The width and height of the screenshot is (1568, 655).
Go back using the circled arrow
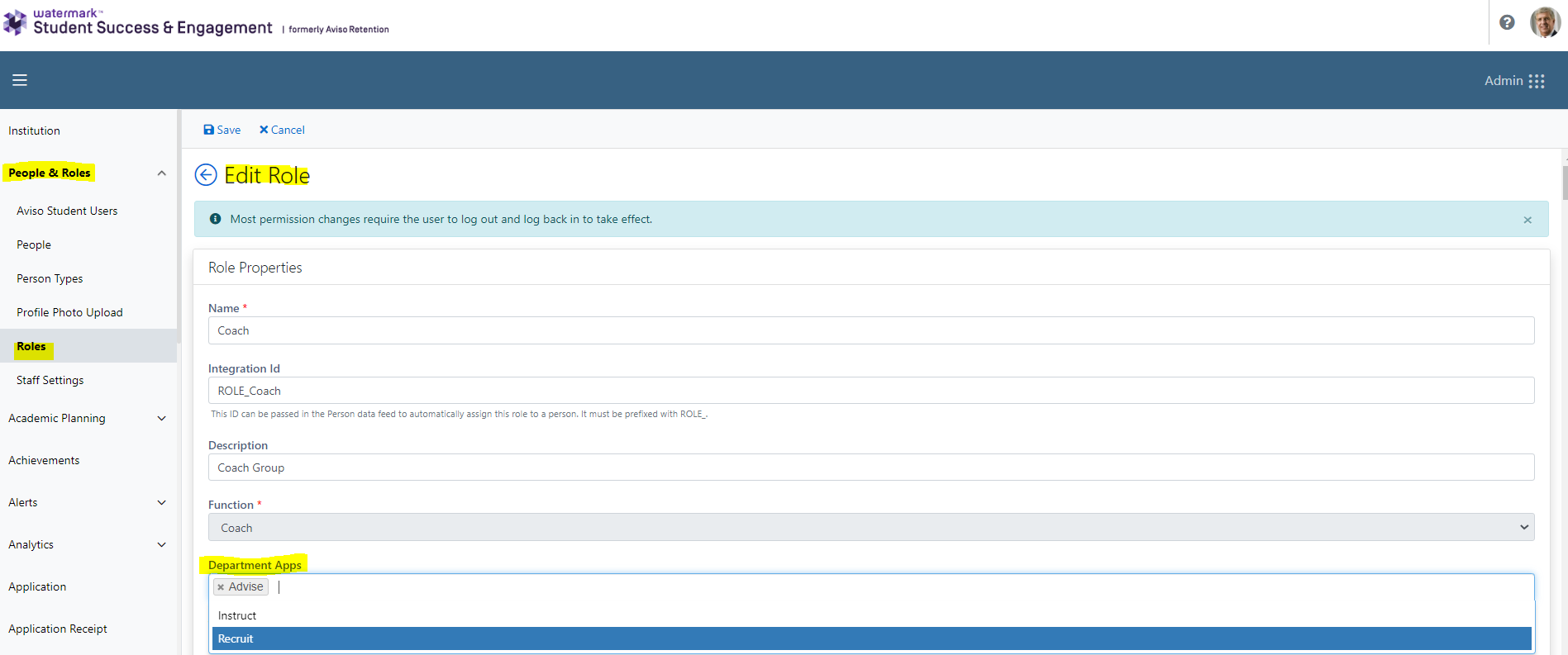(x=206, y=175)
